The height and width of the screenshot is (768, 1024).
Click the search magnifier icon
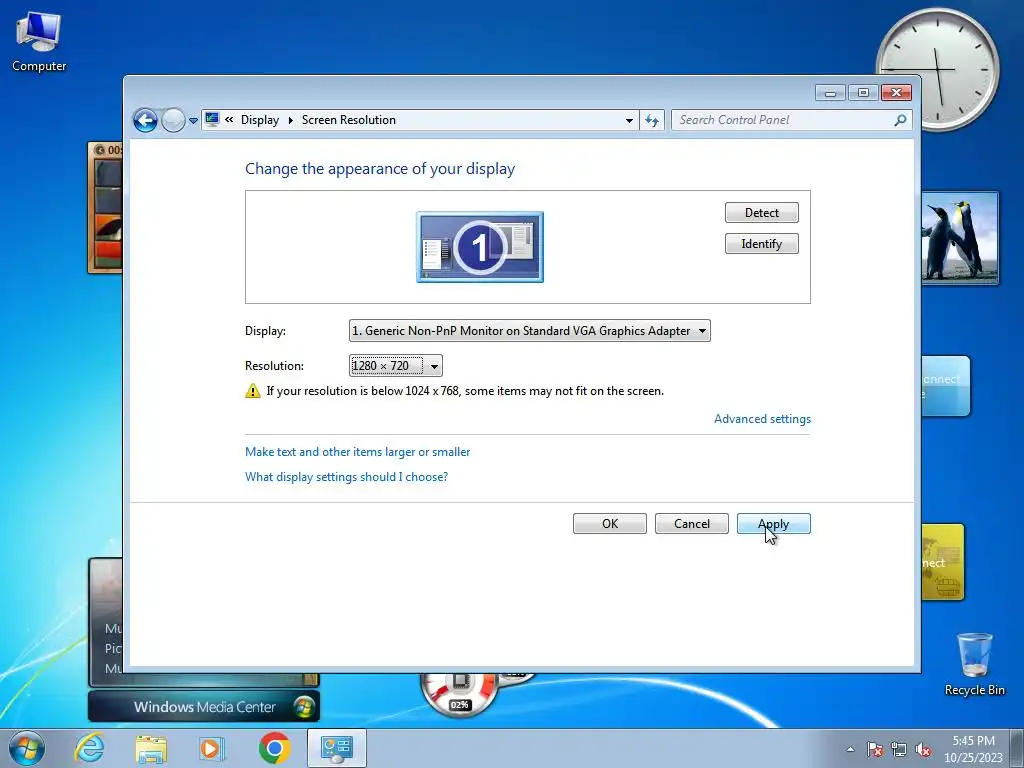pos(900,120)
